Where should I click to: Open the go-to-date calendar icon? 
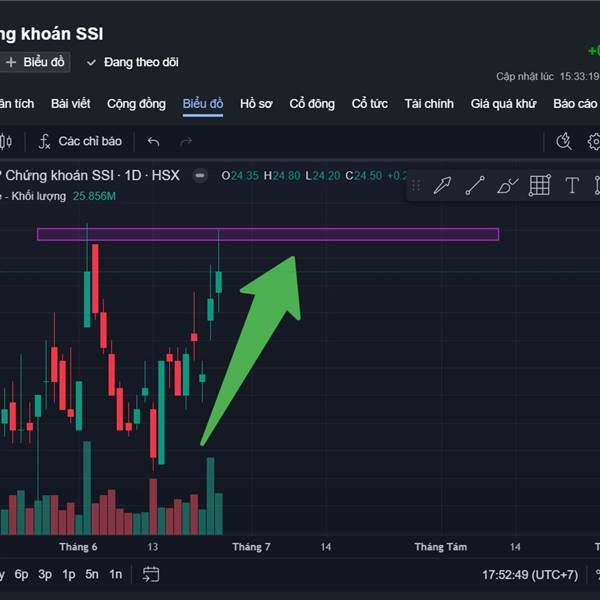(151, 574)
